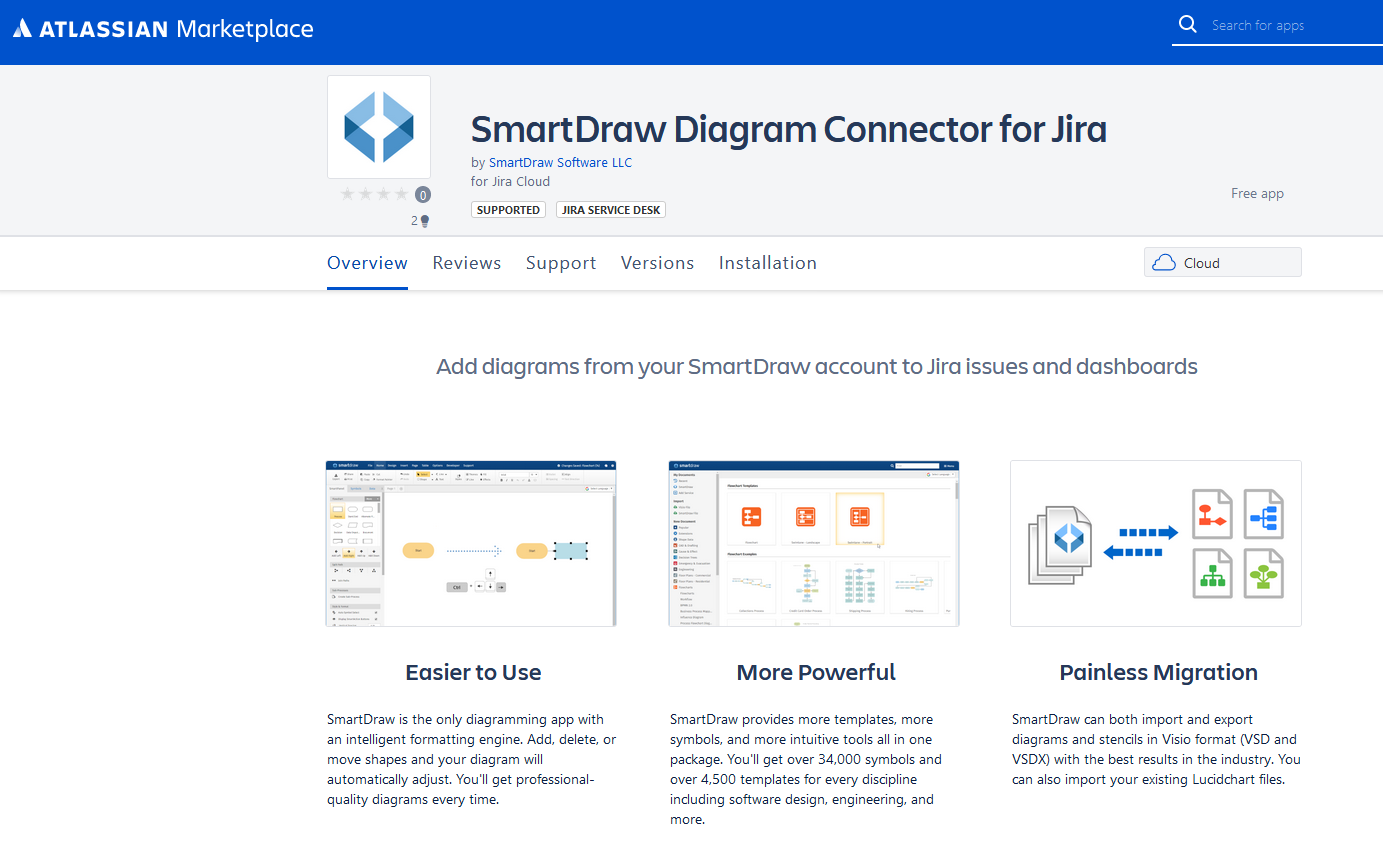Click the lightbulb icon under ratings

click(424, 221)
